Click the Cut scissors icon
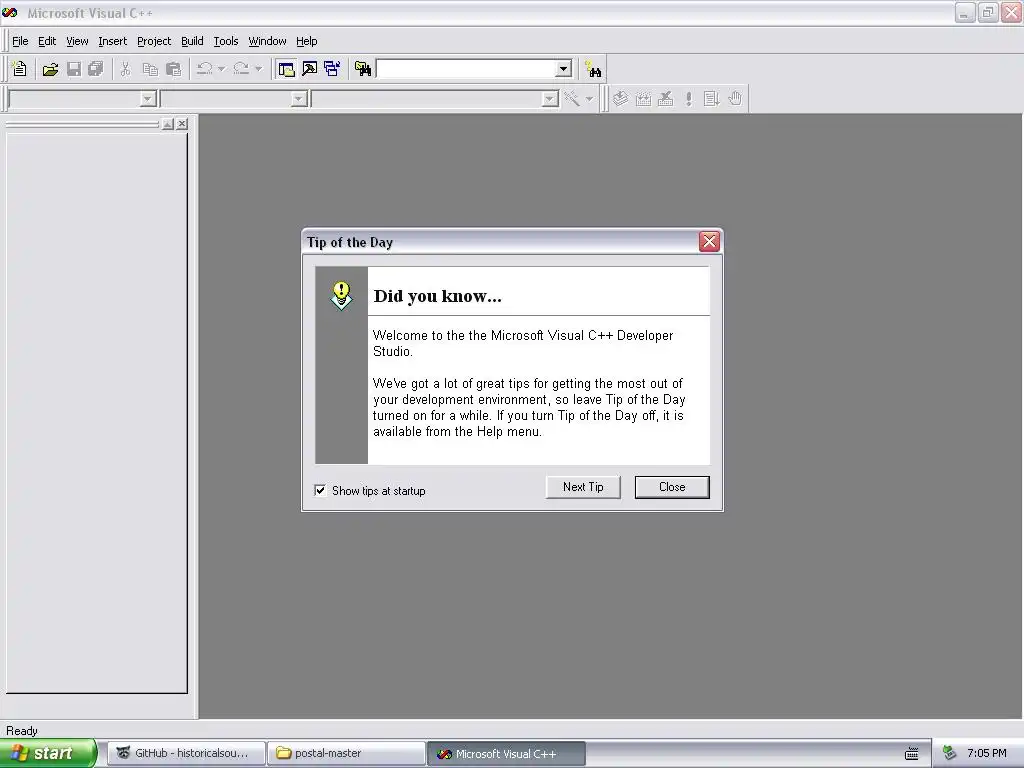1024x768 pixels. pyautogui.click(x=125, y=69)
